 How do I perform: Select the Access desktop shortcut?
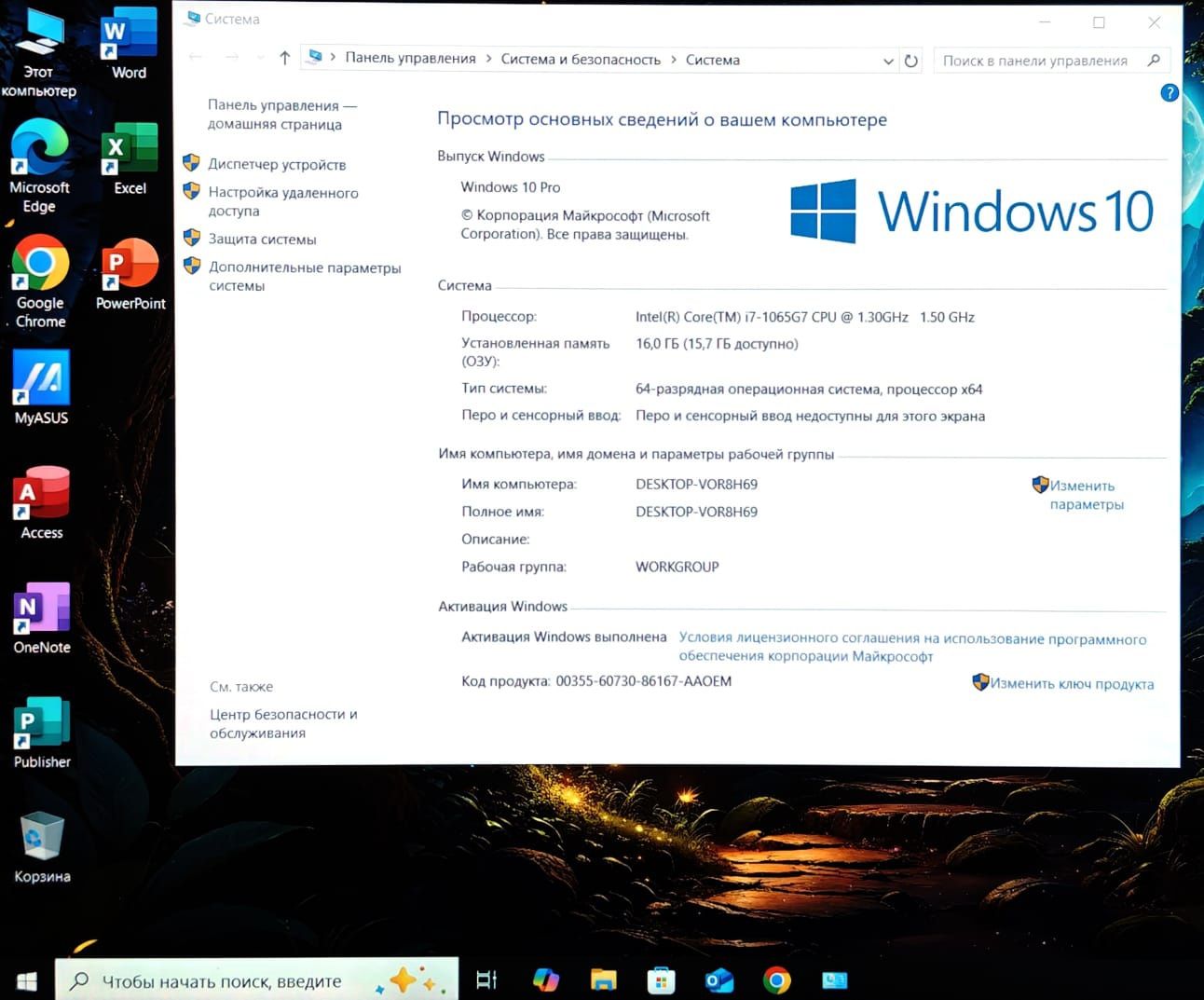tap(41, 503)
